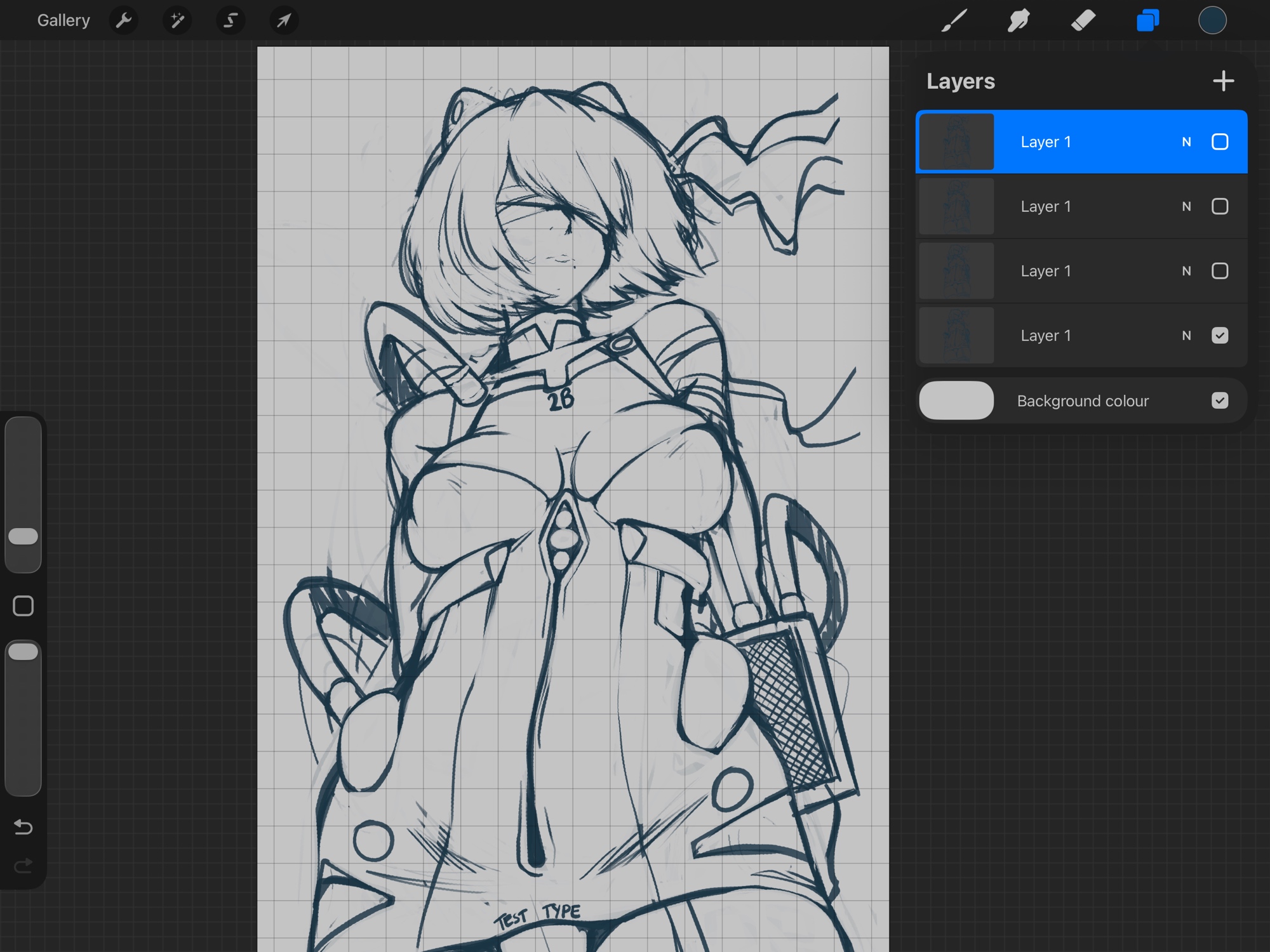The height and width of the screenshot is (952, 1270).
Task: Open blend mode N on second layer
Action: click(x=1186, y=206)
